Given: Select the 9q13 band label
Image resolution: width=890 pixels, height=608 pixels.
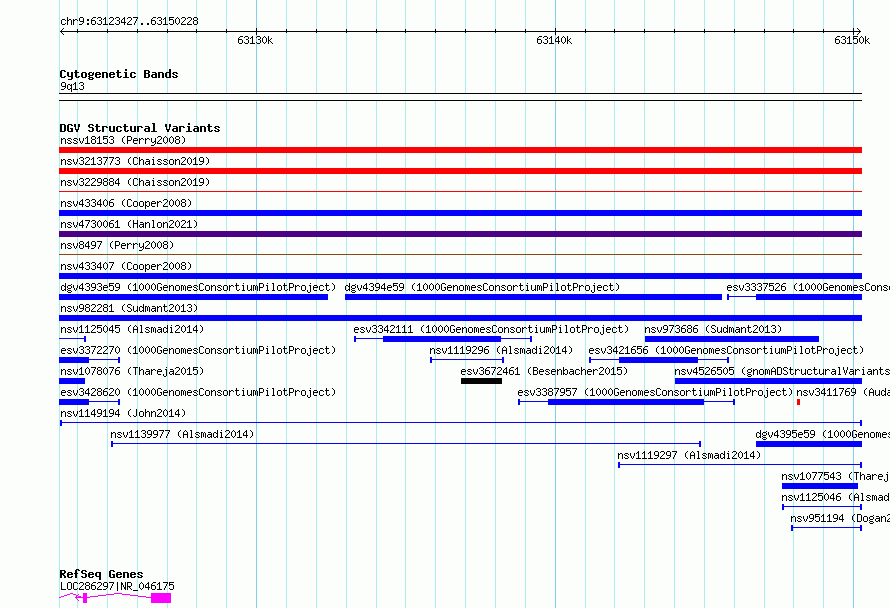Looking at the screenshot, I should 72,86.
